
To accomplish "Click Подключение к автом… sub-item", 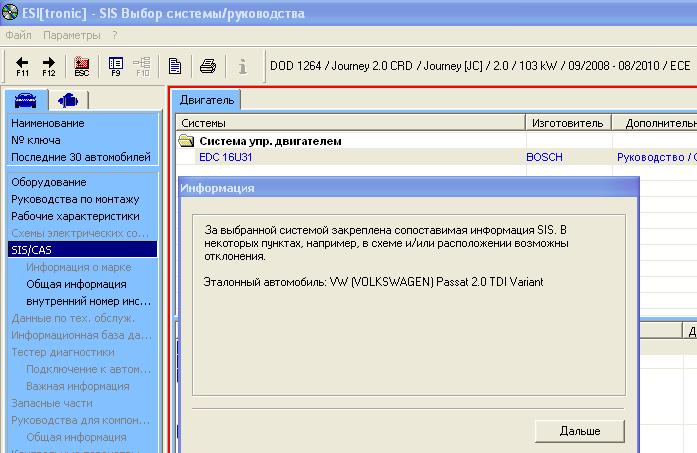I will pyautogui.click(x=88, y=369).
